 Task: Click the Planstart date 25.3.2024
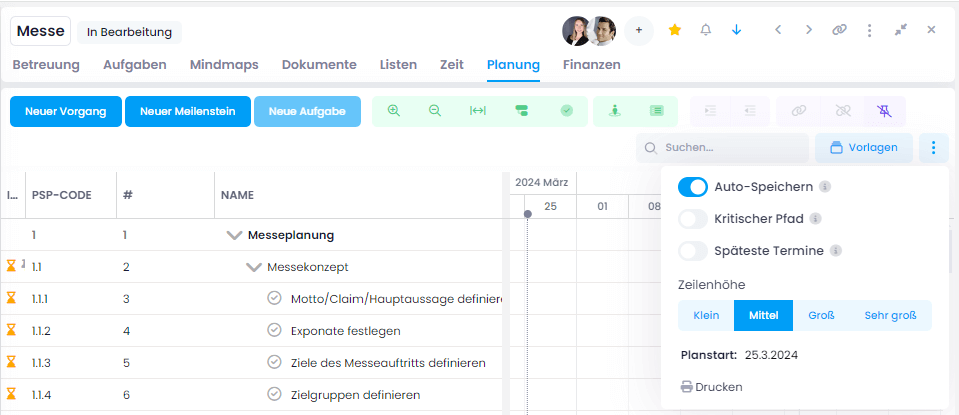pos(771,354)
